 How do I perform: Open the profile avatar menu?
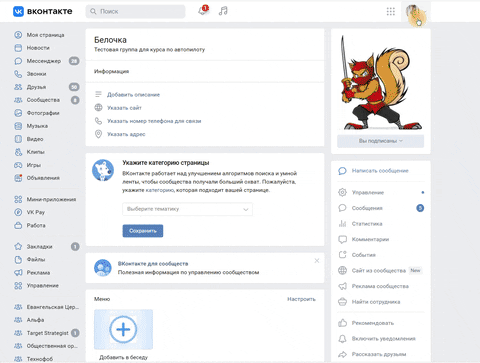click(x=416, y=12)
